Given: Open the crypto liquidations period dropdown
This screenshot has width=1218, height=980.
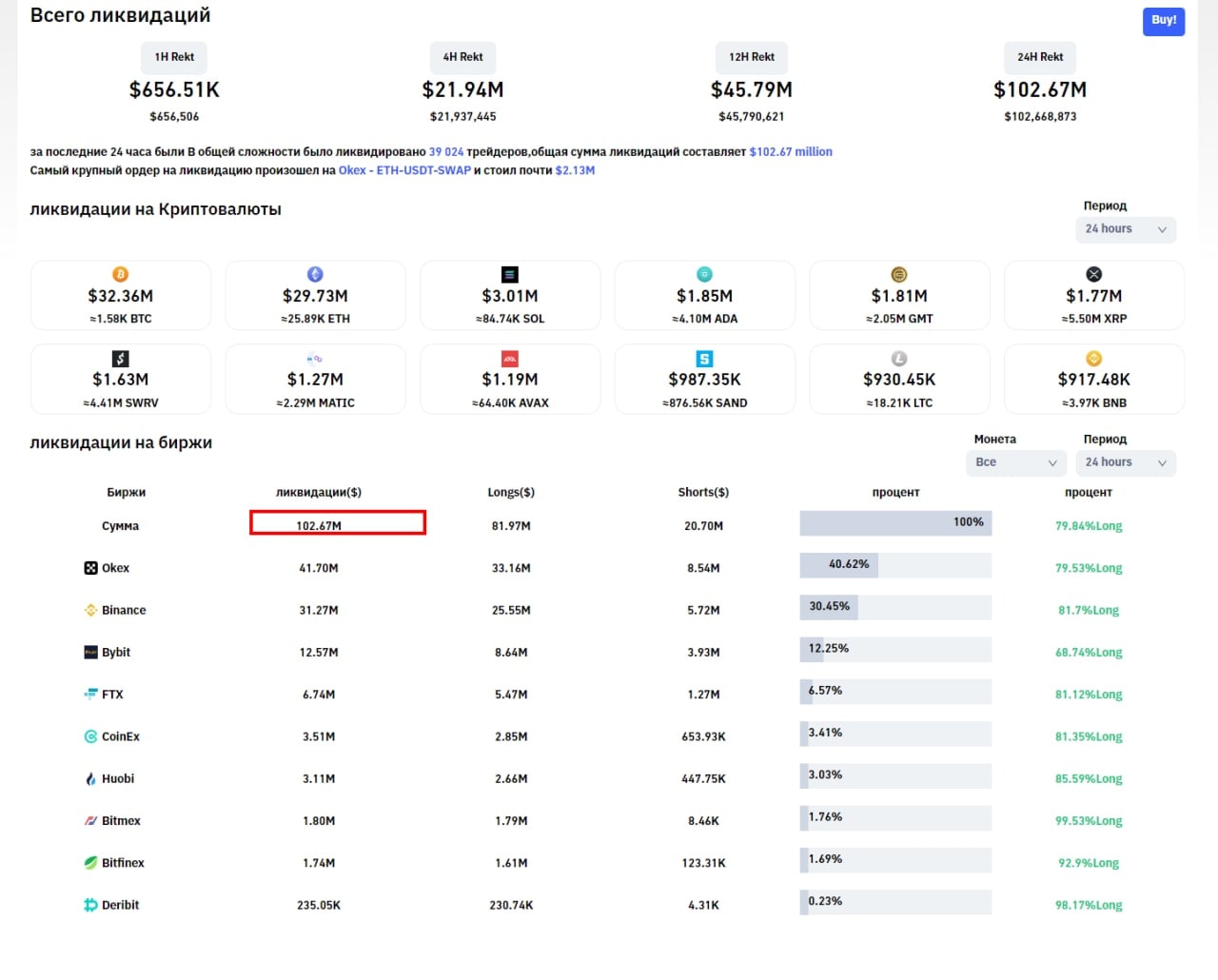Looking at the screenshot, I should 1126,229.
